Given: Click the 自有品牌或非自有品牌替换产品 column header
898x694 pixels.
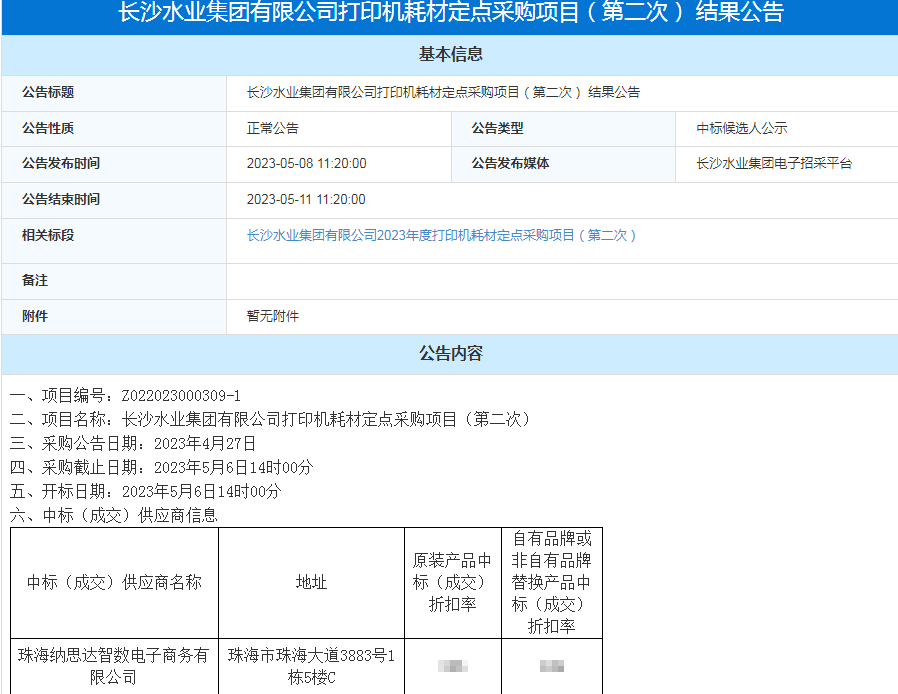Looking at the screenshot, I should pos(552,582).
